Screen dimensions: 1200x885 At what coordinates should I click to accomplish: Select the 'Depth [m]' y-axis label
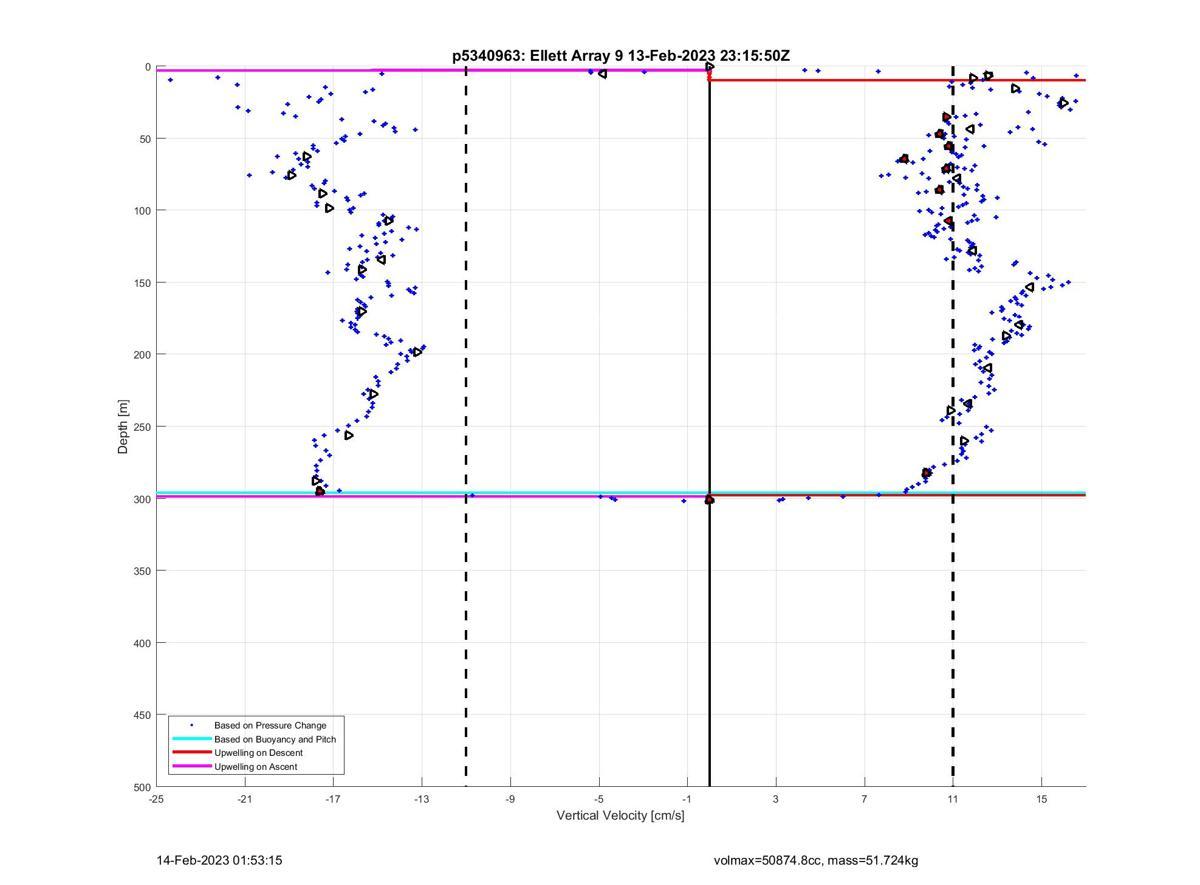tap(124, 427)
